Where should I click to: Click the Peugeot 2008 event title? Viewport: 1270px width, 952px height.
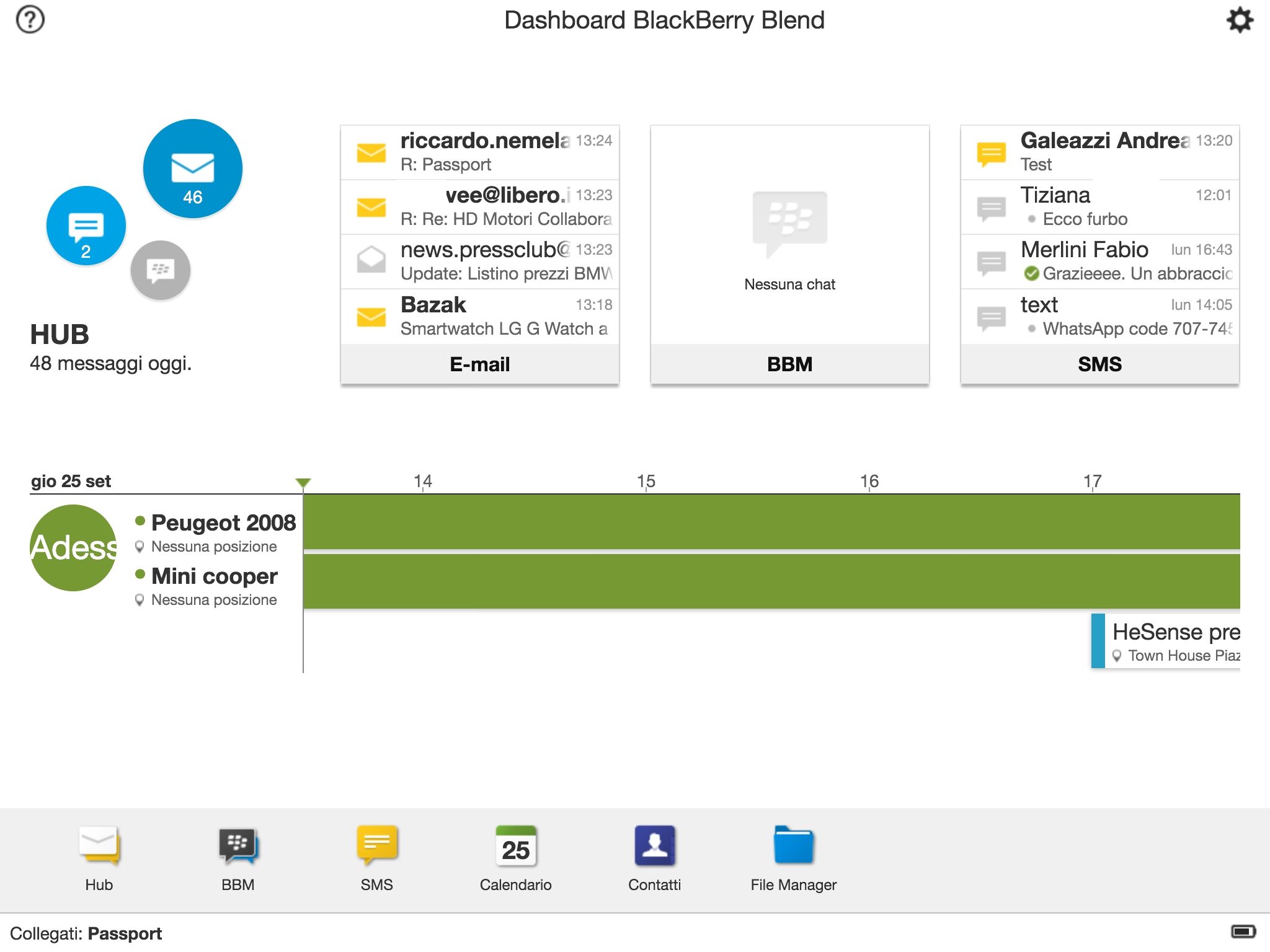pyautogui.click(x=223, y=522)
